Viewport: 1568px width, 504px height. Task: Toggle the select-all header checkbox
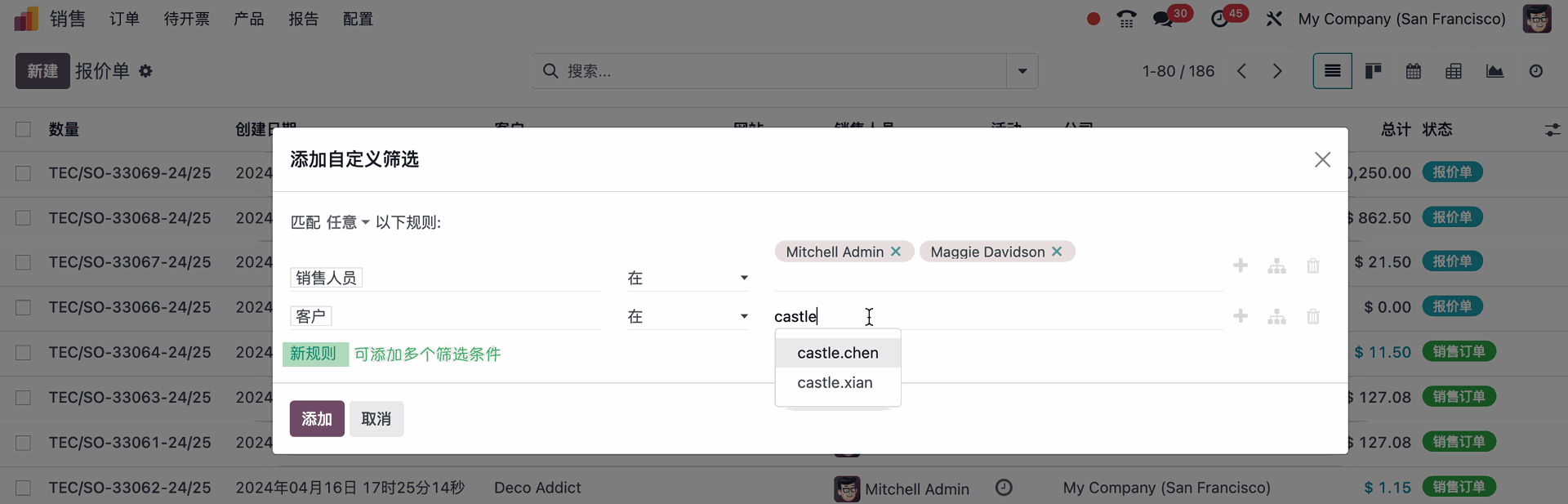tap(23, 129)
